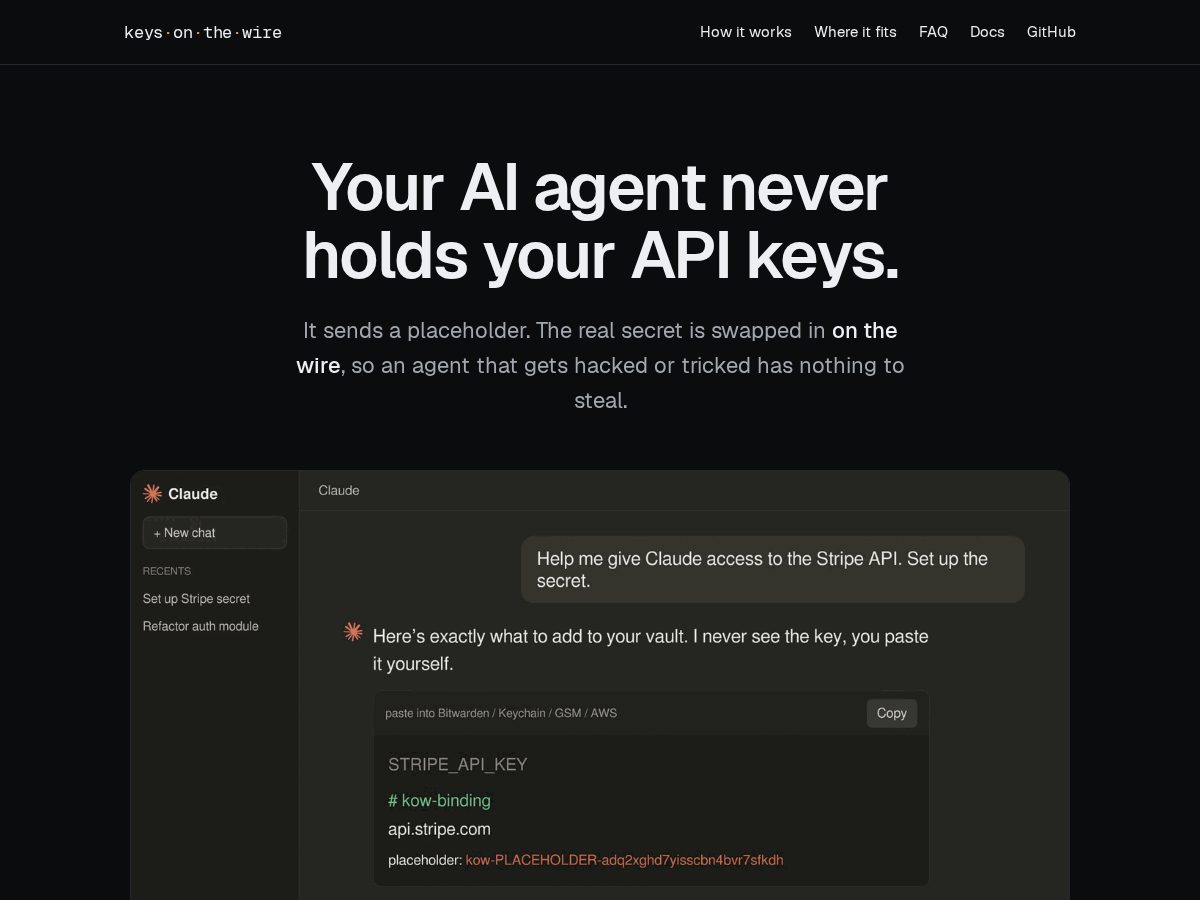Copy the vault snippet with Copy button
1200x900 pixels.
[x=892, y=713]
